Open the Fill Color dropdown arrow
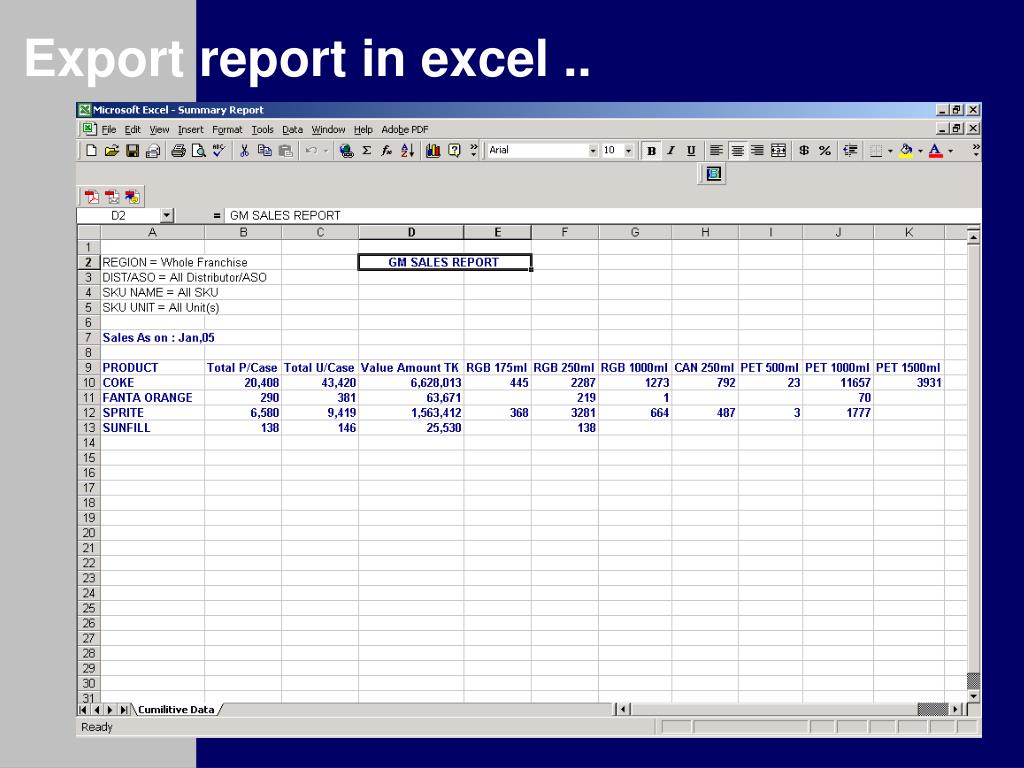1024x768 pixels. pos(920,151)
